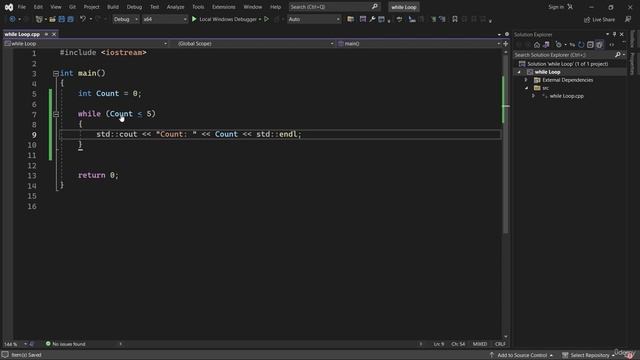Expand External Dependencies node
The image size is (640, 360).
coord(526,80)
